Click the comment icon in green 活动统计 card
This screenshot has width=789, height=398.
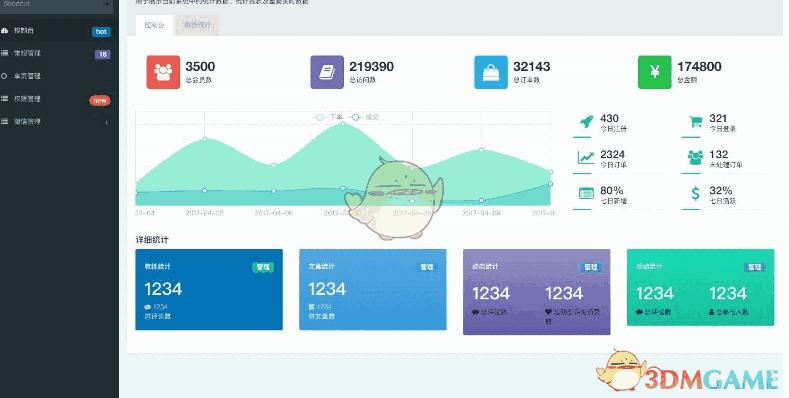(x=639, y=312)
